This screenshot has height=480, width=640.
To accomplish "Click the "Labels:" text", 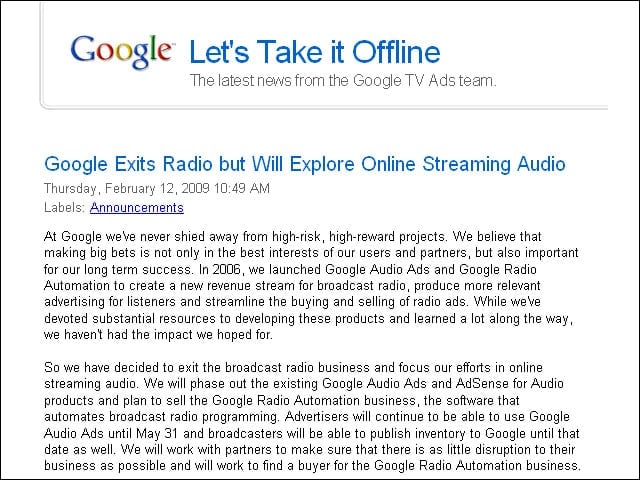I will point(64,207).
